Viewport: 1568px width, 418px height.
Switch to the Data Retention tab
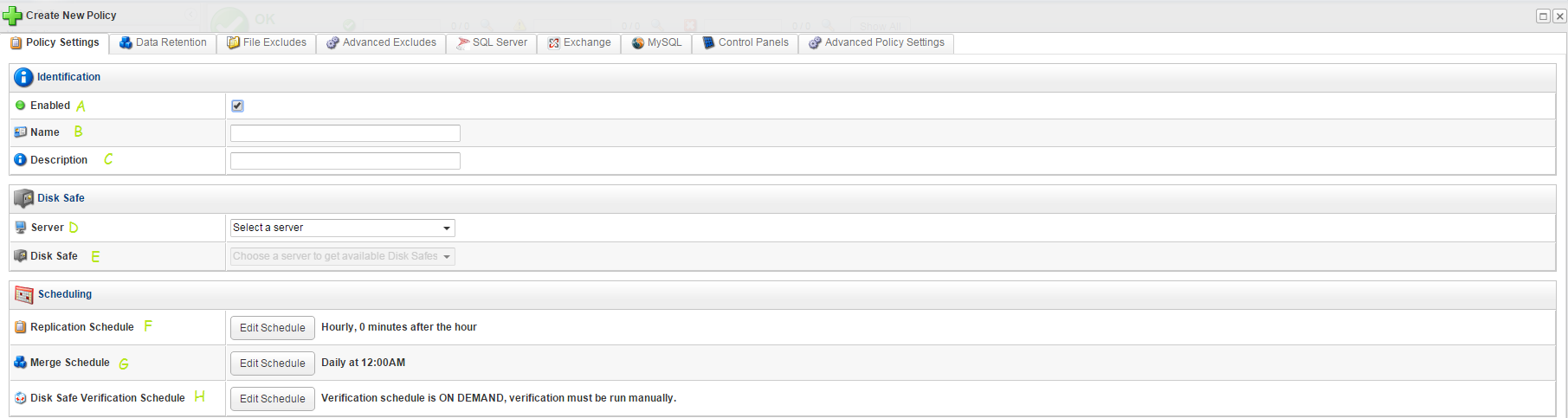pyautogui.click(x=163, y=42)
